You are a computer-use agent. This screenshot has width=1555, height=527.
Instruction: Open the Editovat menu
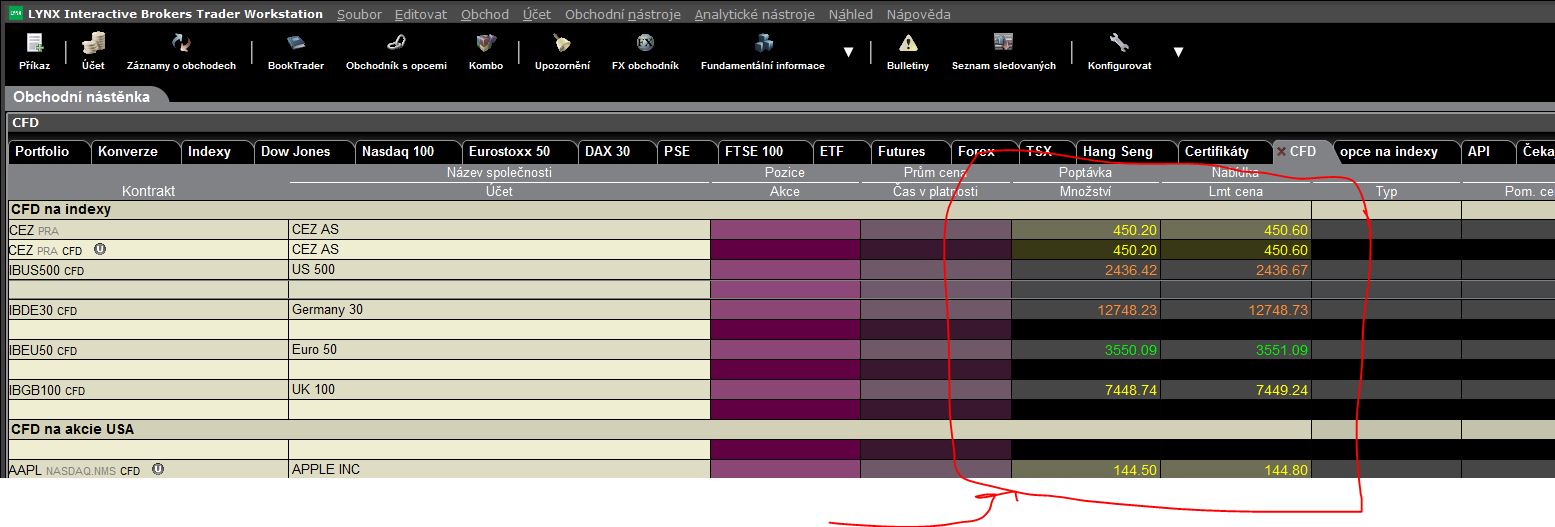point(421,14)
